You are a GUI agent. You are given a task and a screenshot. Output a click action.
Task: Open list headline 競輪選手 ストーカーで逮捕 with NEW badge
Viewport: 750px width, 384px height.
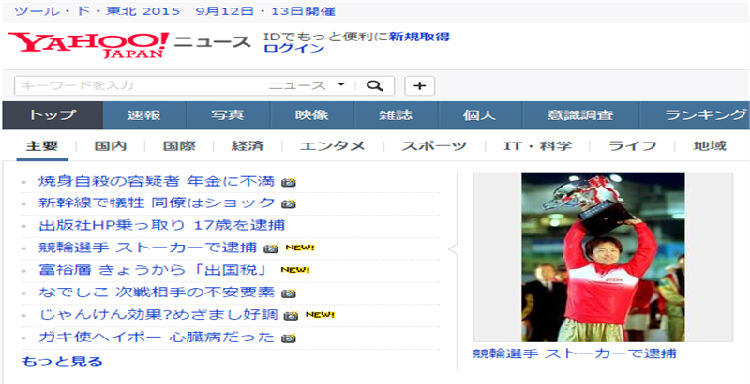click(147, 248)
